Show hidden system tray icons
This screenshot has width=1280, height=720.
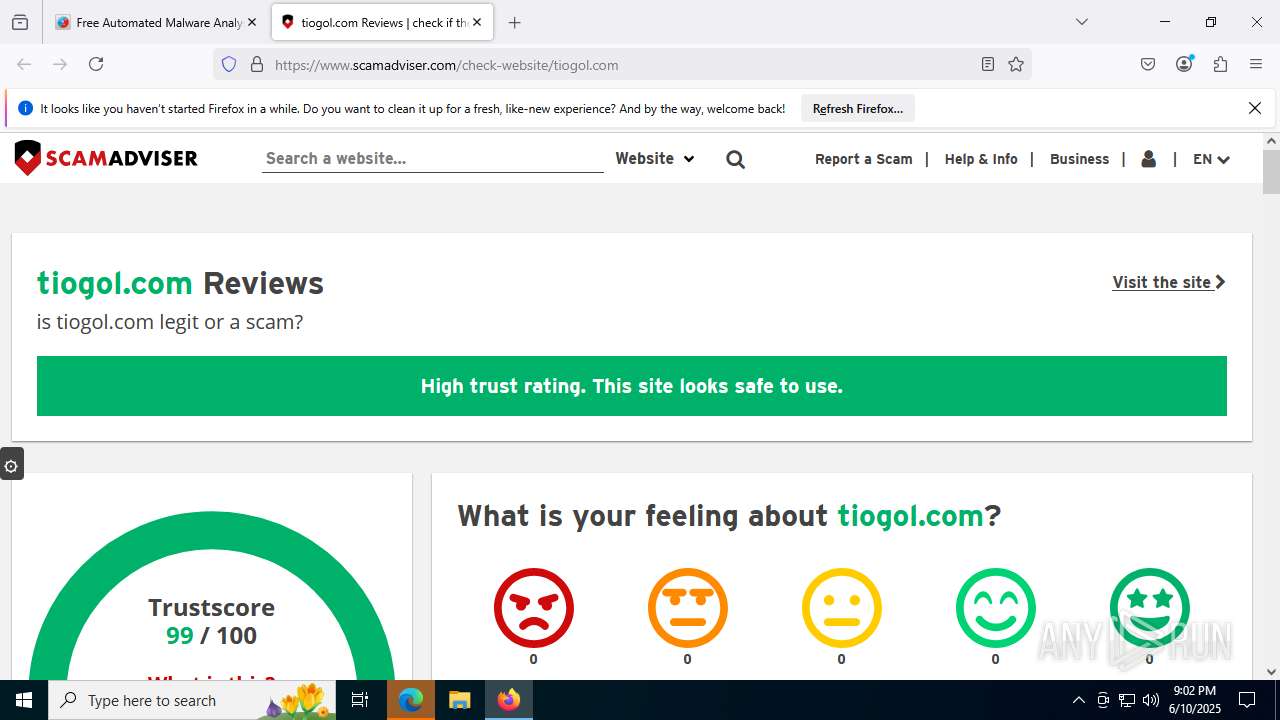1078,700
